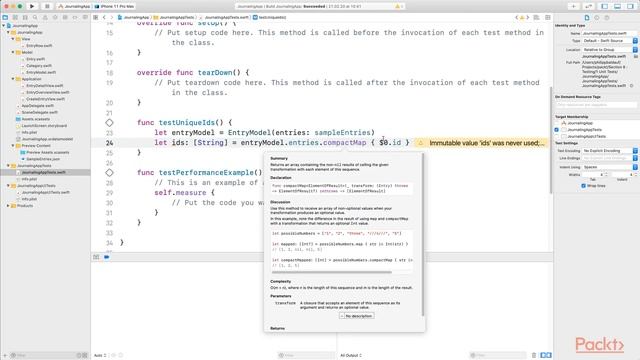Show the Quick Help inspector
640x360 pixels.
pyautogui.click(x=607, y=18)
